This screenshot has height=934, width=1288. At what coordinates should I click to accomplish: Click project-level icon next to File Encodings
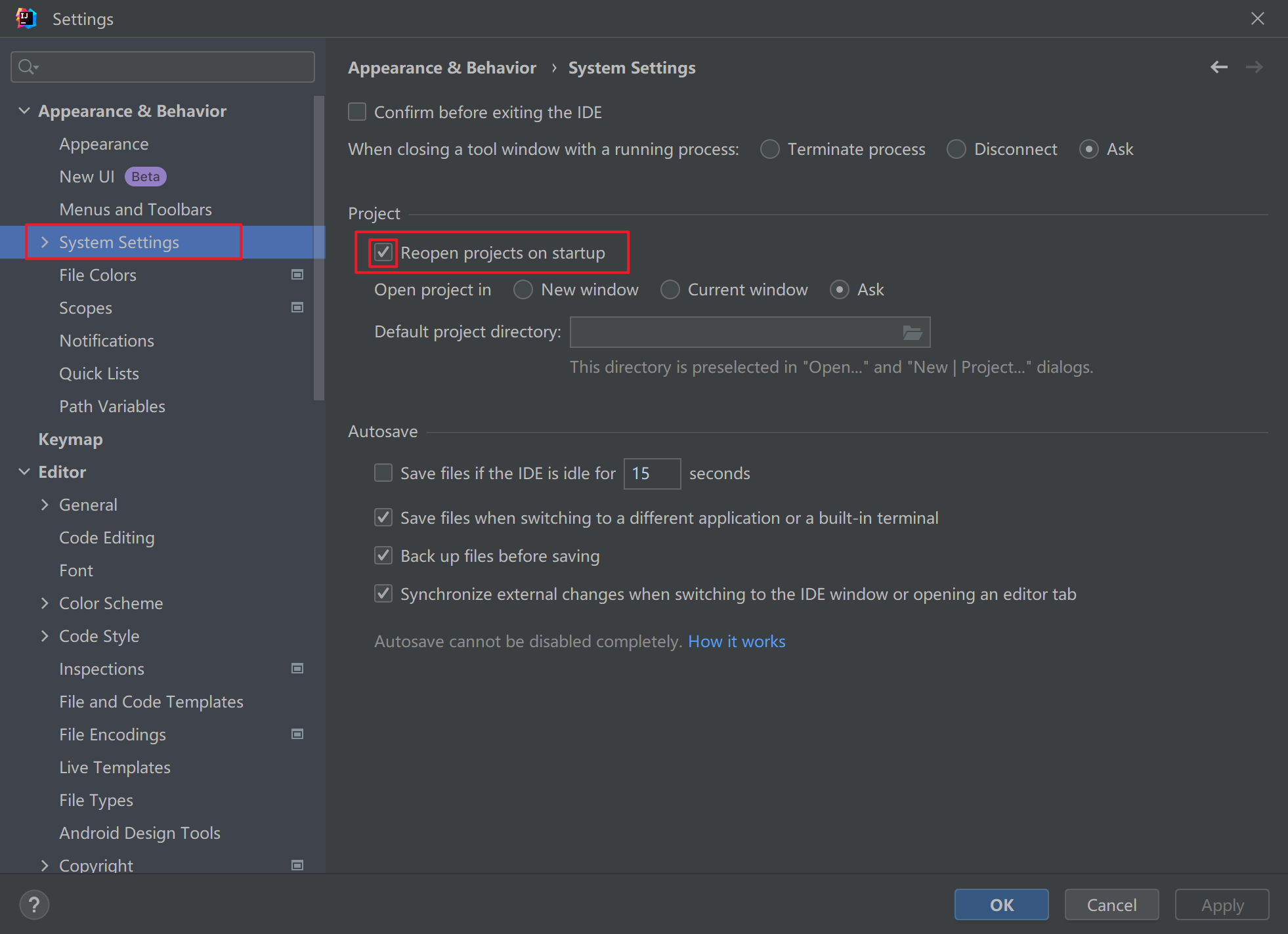[297, 734]
